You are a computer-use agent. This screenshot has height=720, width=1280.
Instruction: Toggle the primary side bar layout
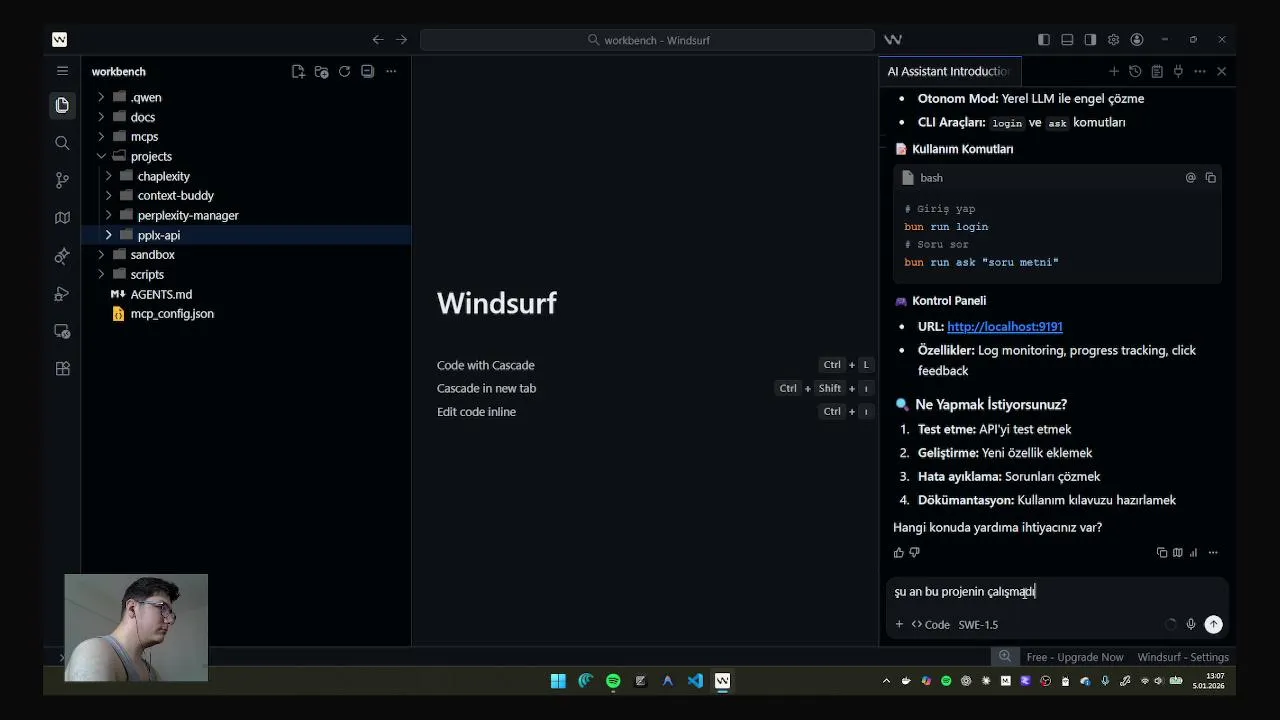(x=1044, y=40)
